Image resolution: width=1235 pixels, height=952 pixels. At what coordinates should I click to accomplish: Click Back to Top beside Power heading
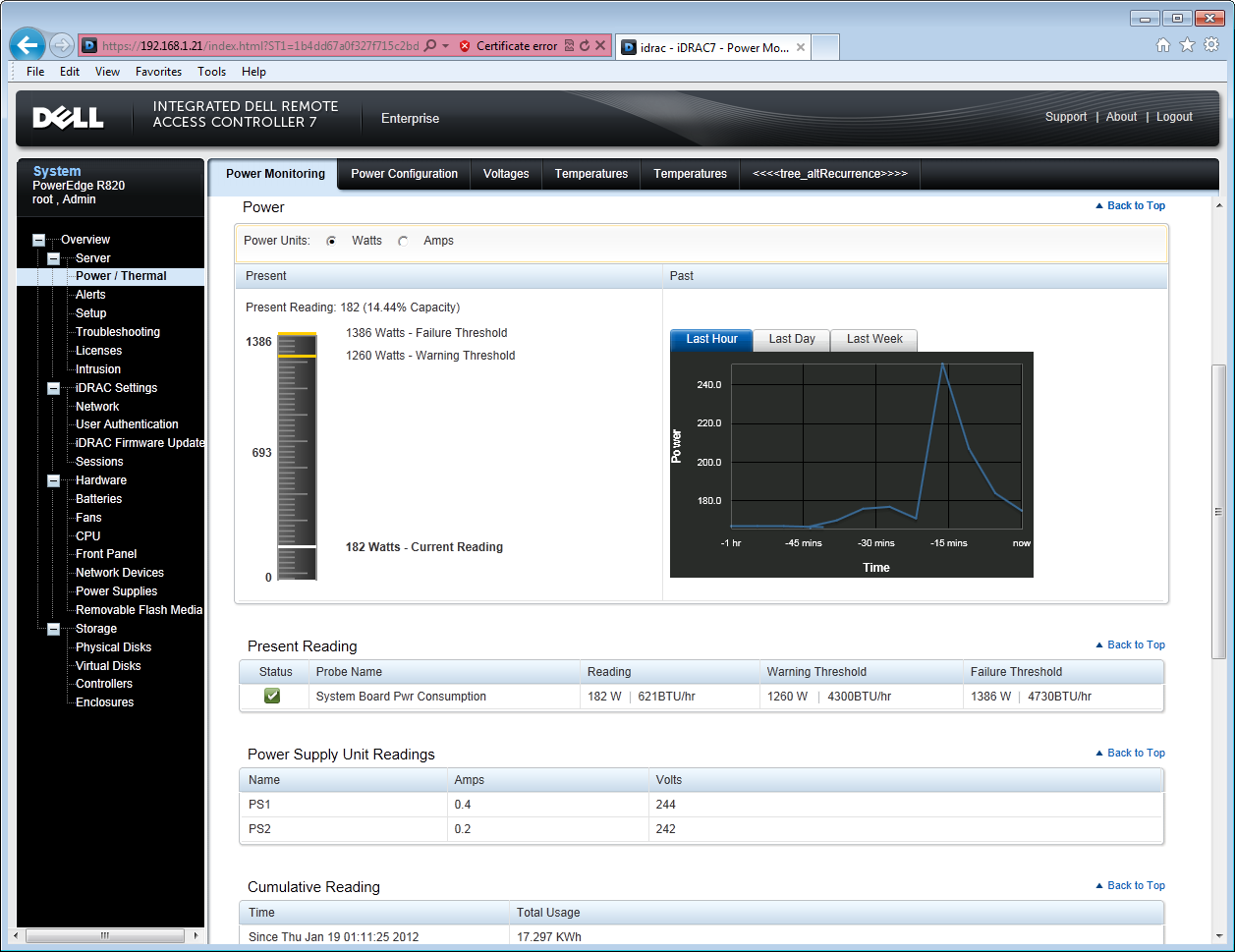point(1130,205)
